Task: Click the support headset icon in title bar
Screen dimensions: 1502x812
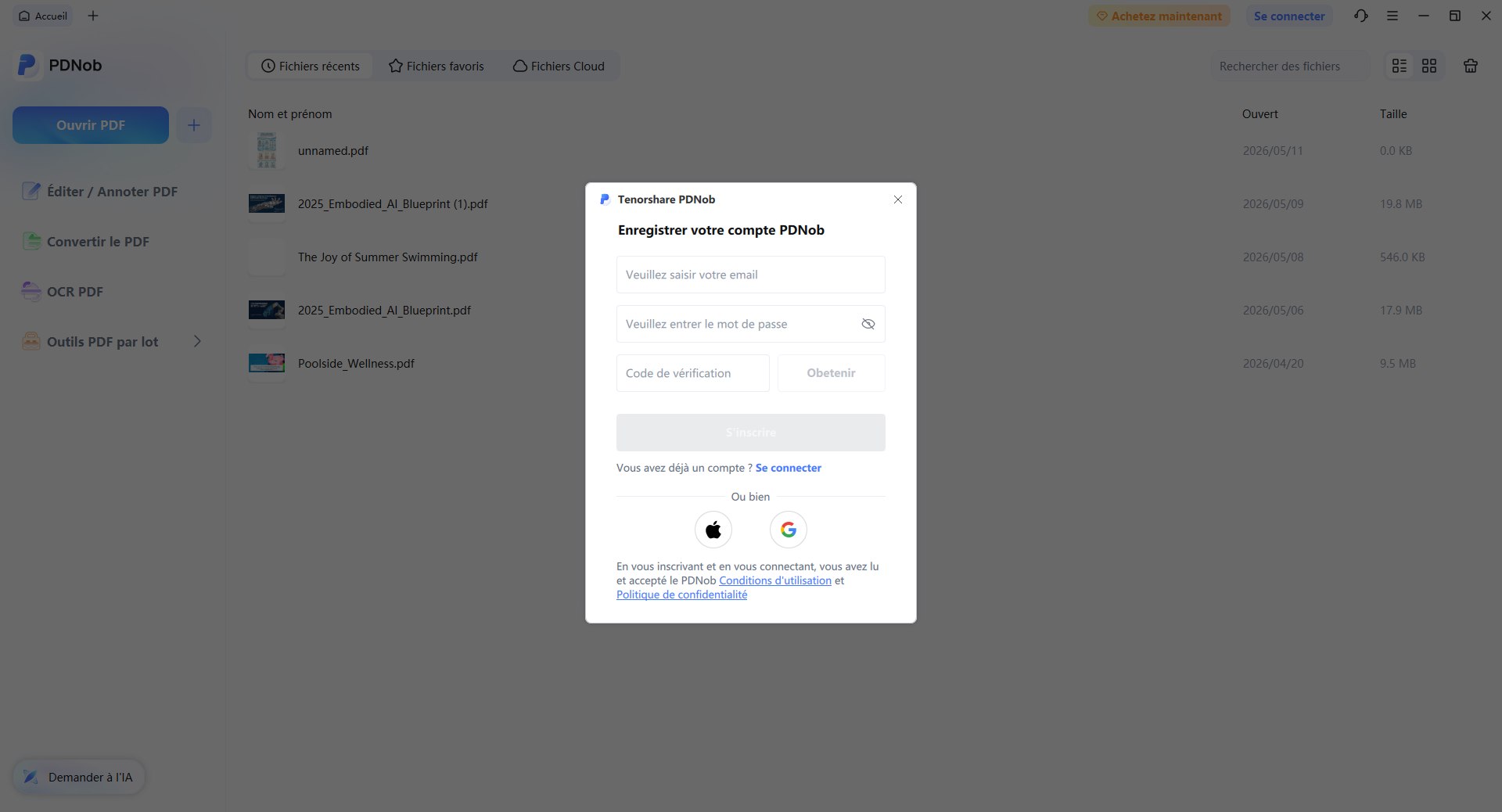Action: (x=1361, y=16)
